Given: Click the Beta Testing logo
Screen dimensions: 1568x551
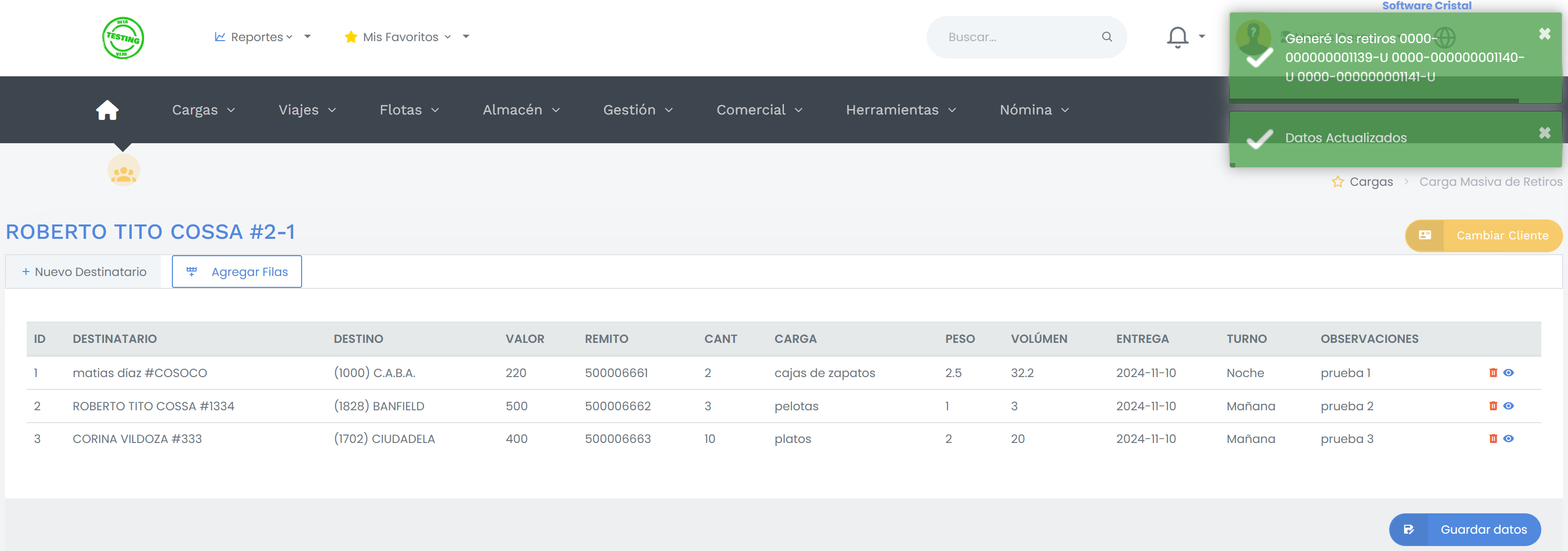Looking at the screenshot, I should click(123, 38).
